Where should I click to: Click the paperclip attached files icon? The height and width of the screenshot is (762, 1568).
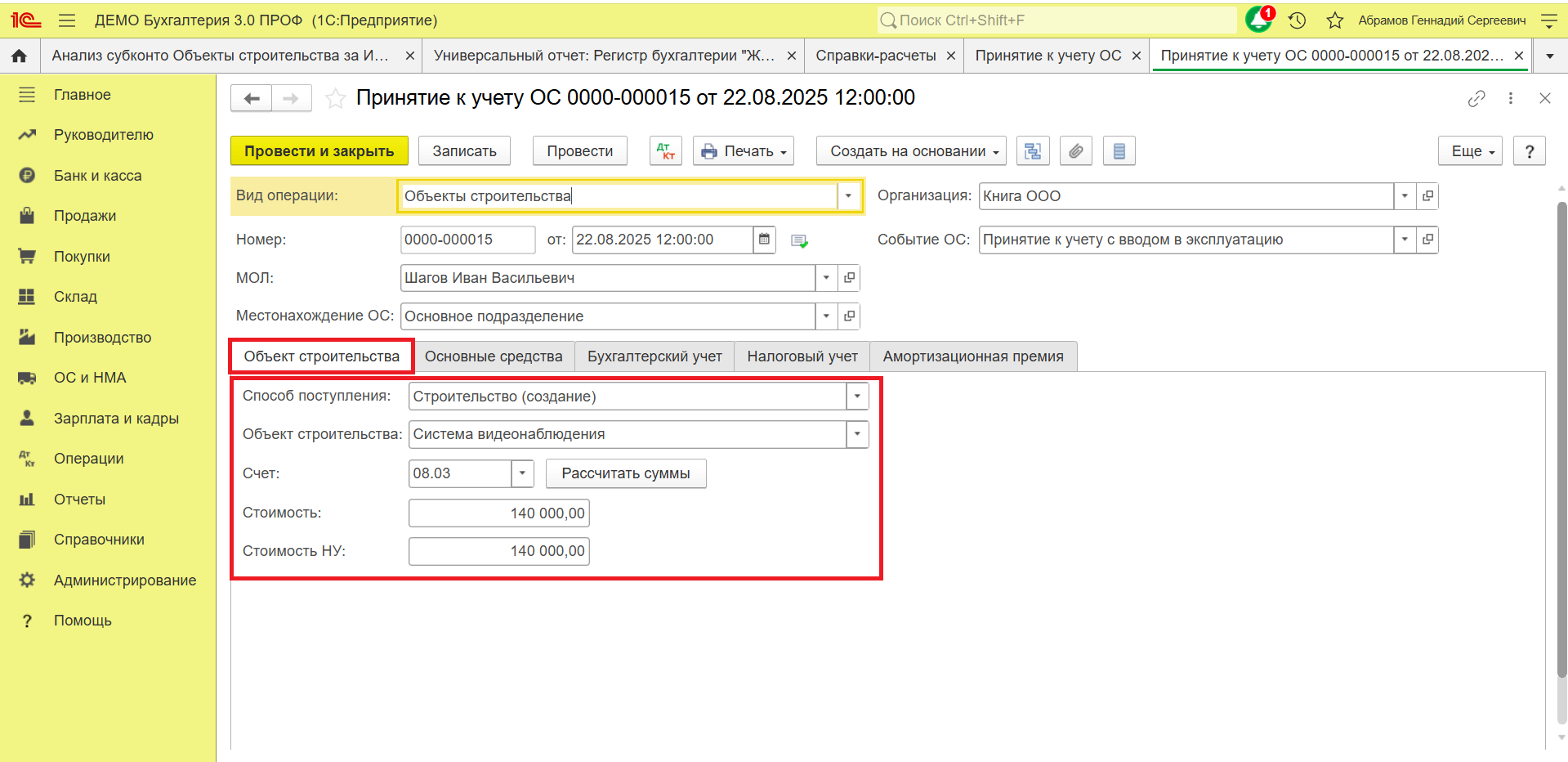click(1076, 151)
